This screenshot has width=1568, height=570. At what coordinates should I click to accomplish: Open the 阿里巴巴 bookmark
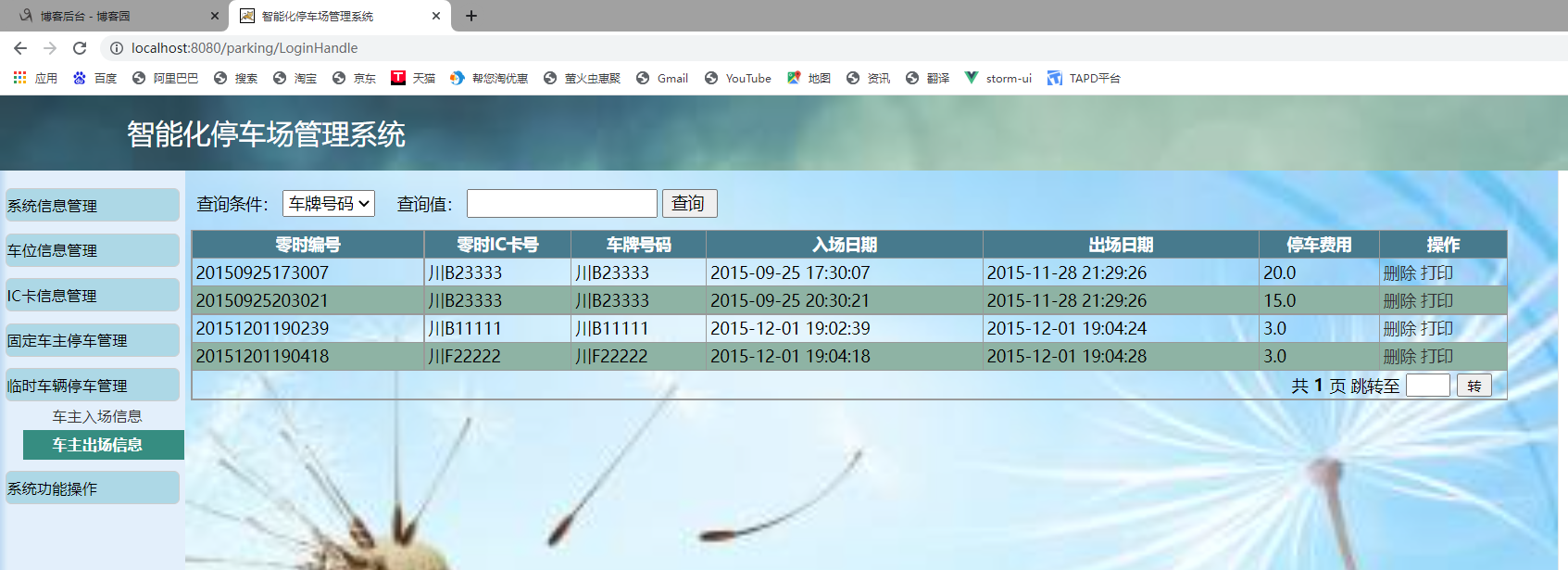pyautogui.click(x=165, y=78)
